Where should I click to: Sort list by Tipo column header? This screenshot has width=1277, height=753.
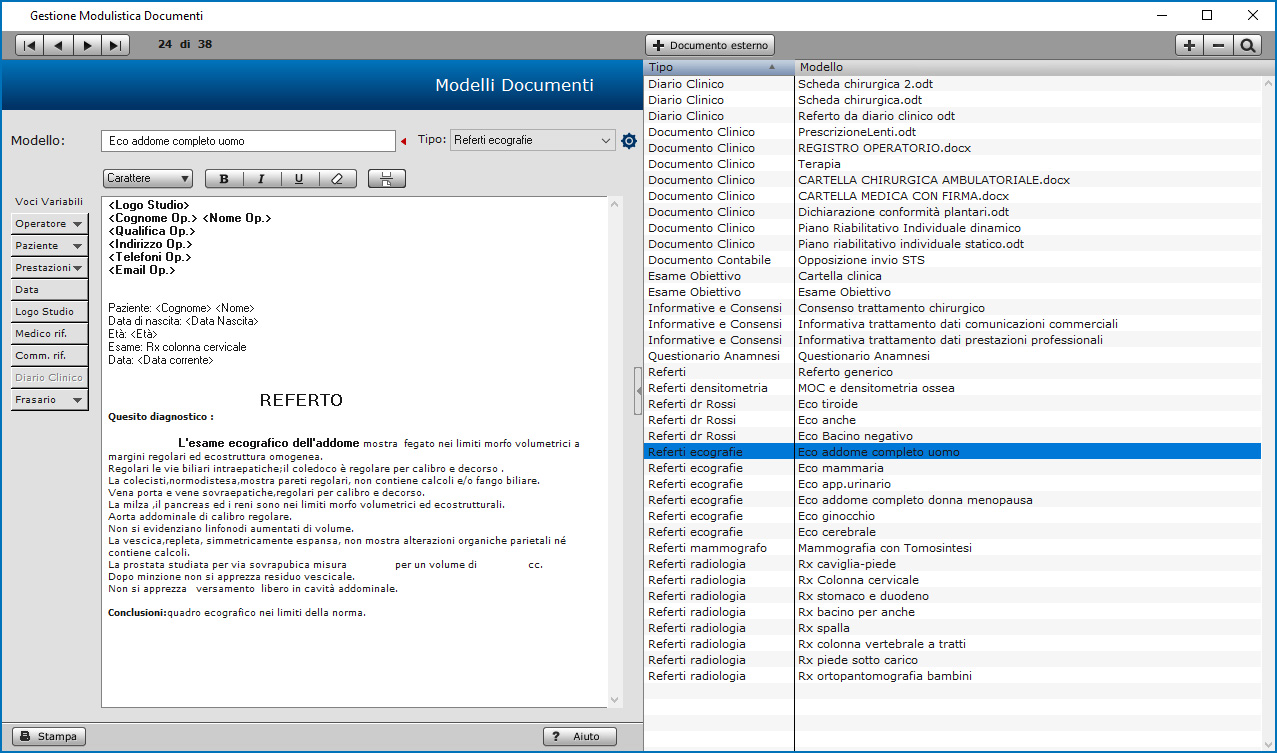coord(718,67)
